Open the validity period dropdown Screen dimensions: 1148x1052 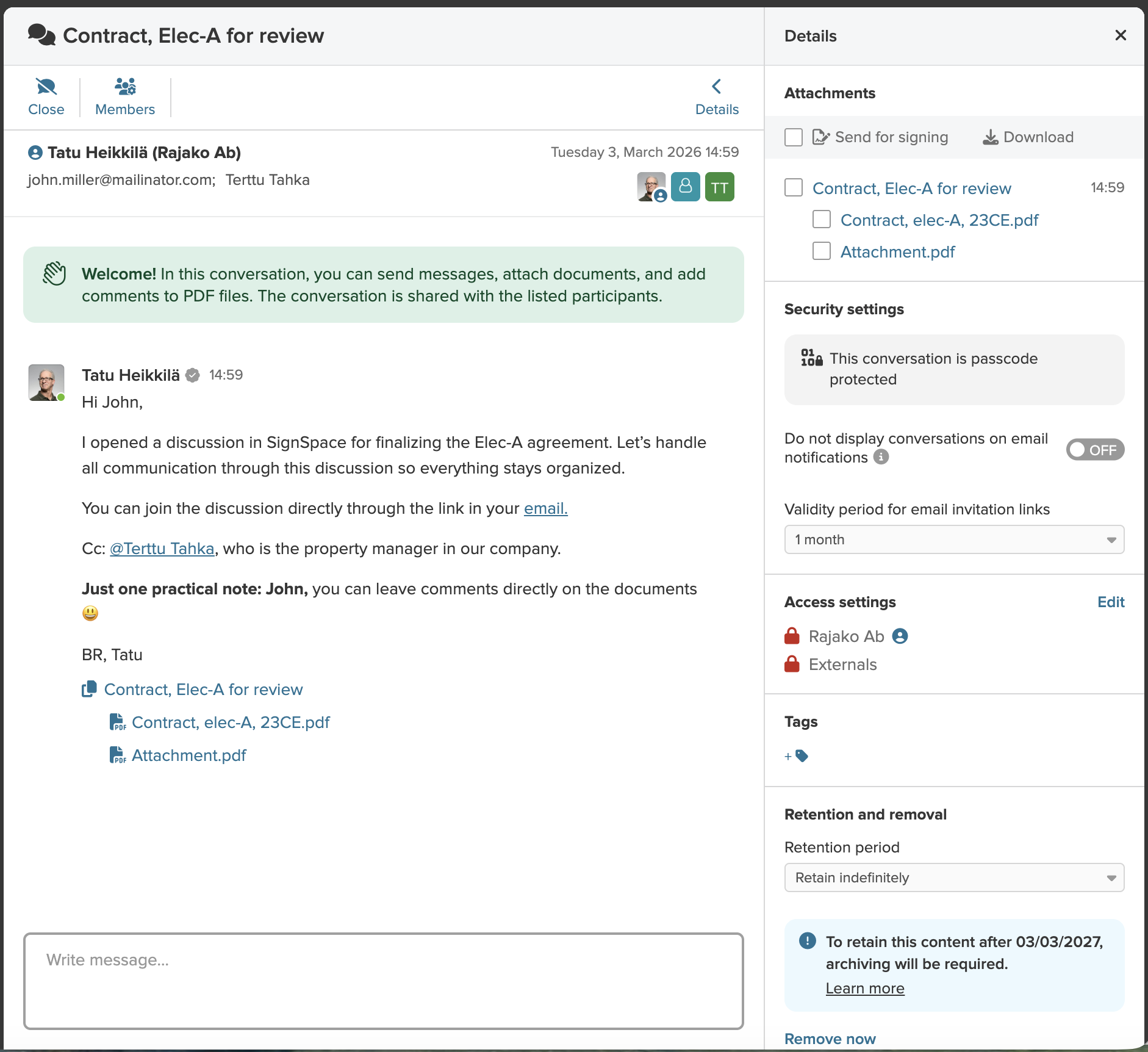[954, 539]
